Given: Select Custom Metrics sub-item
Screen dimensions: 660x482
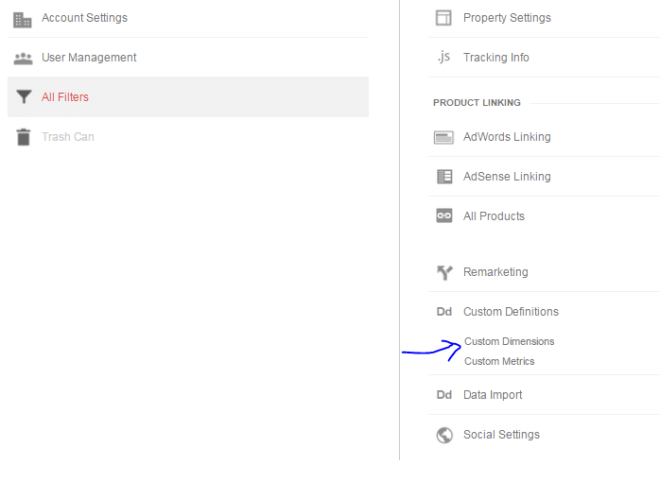Looking at the screenshot, I should (499, 361).
